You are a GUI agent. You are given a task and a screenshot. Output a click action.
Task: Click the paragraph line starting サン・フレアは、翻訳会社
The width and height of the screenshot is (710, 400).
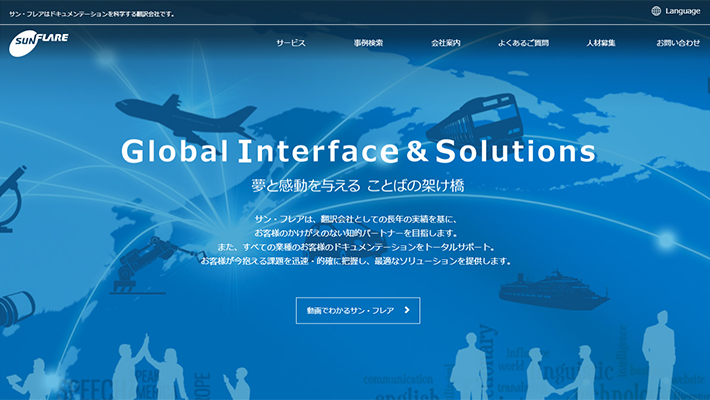point(356,219)
